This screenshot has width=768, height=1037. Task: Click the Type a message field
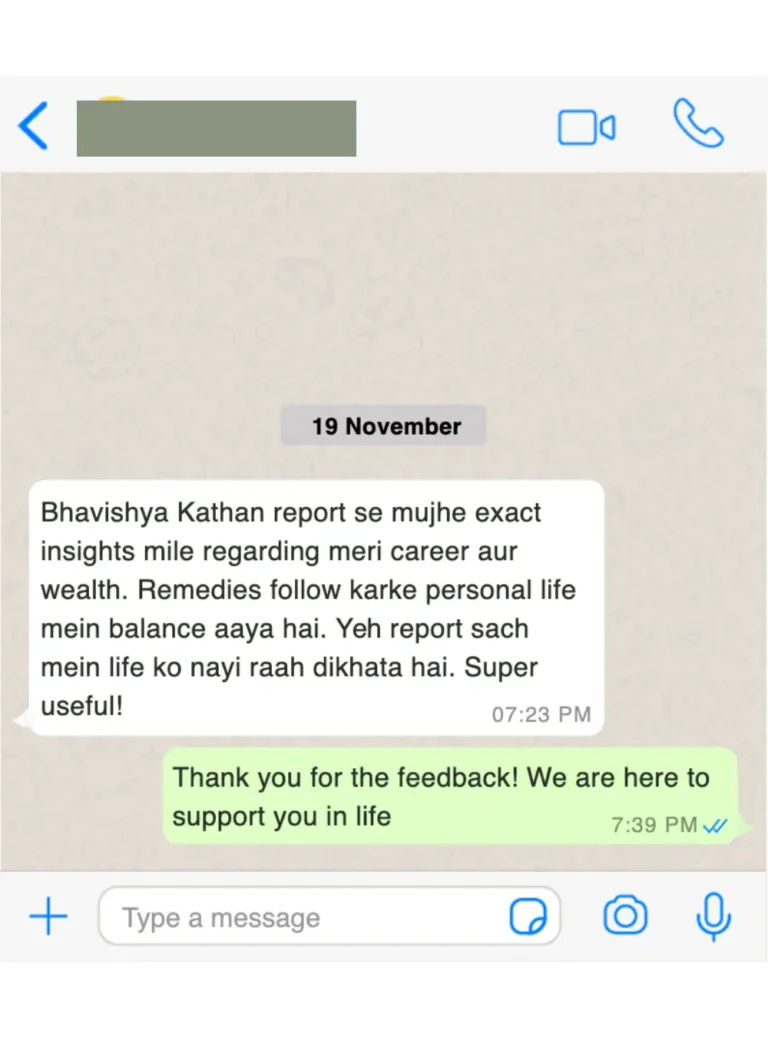[x=329, y=917]
